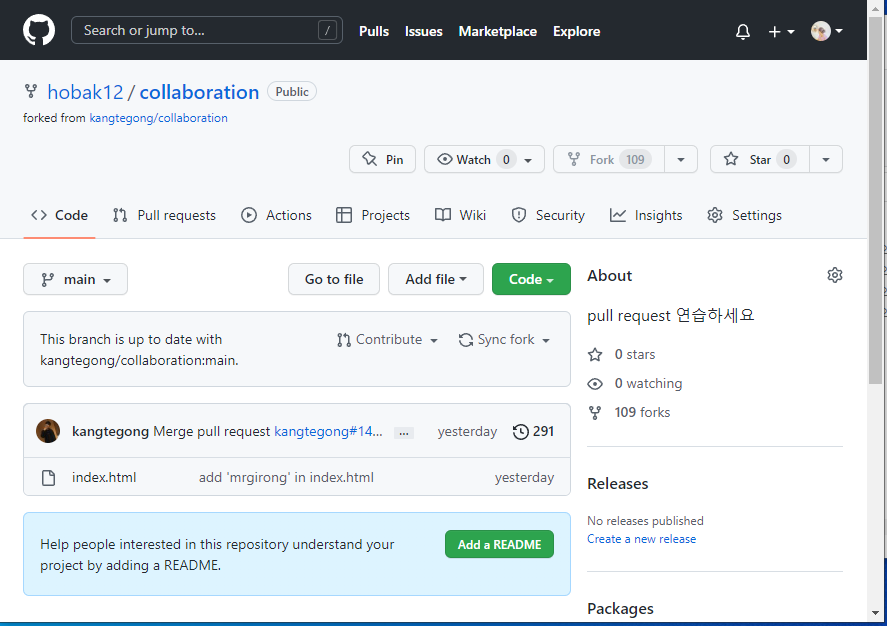
Task: Open the repository Settings tab
Action: [744, 215]
